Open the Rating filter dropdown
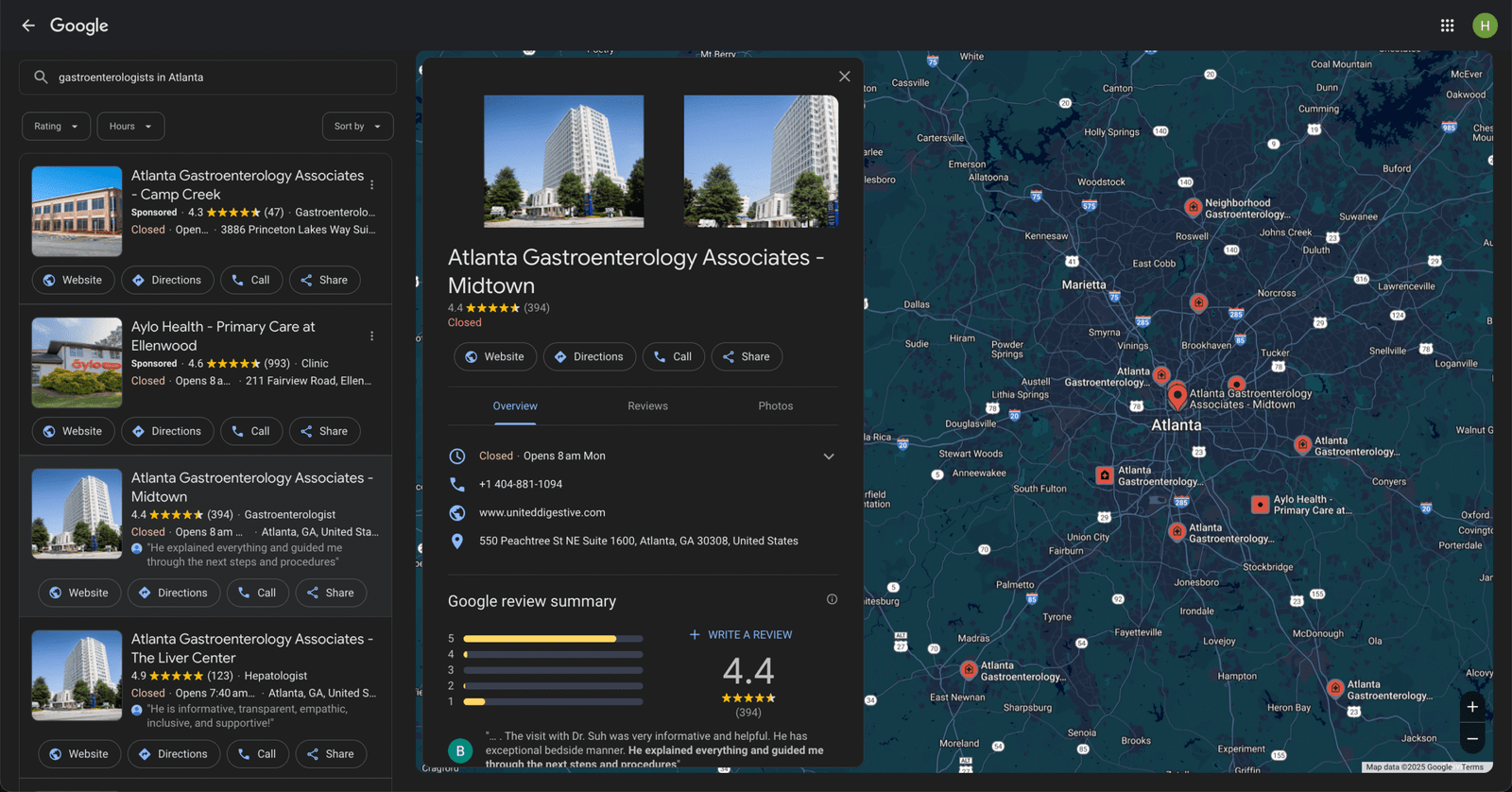The height and width of the screenshot is (792, 1512). (56, 127)
